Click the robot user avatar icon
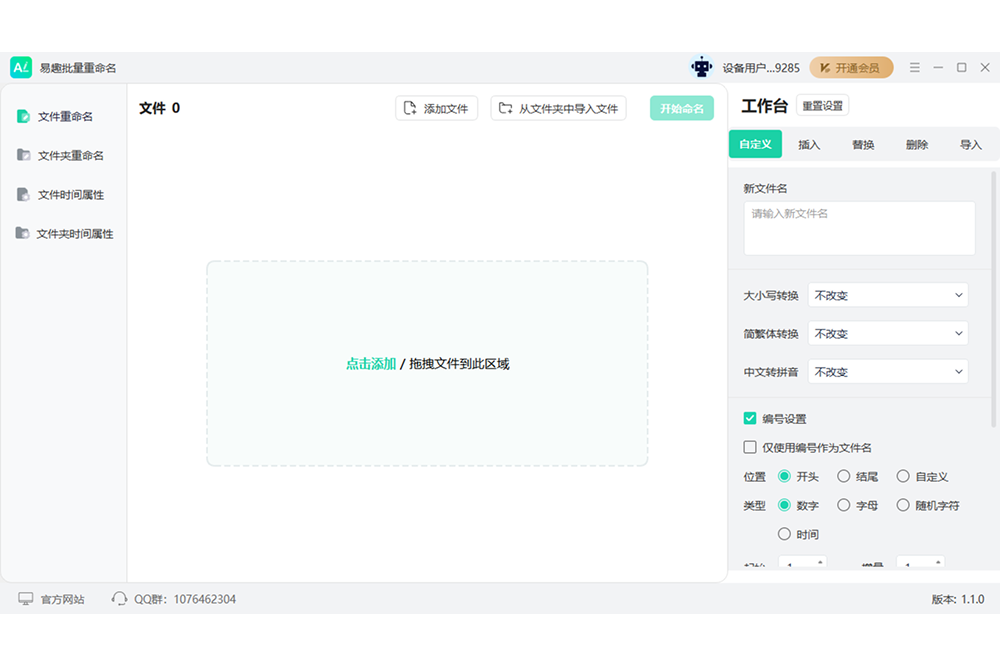Viewport: 1000px width, 666px height. tap(701, 68)
